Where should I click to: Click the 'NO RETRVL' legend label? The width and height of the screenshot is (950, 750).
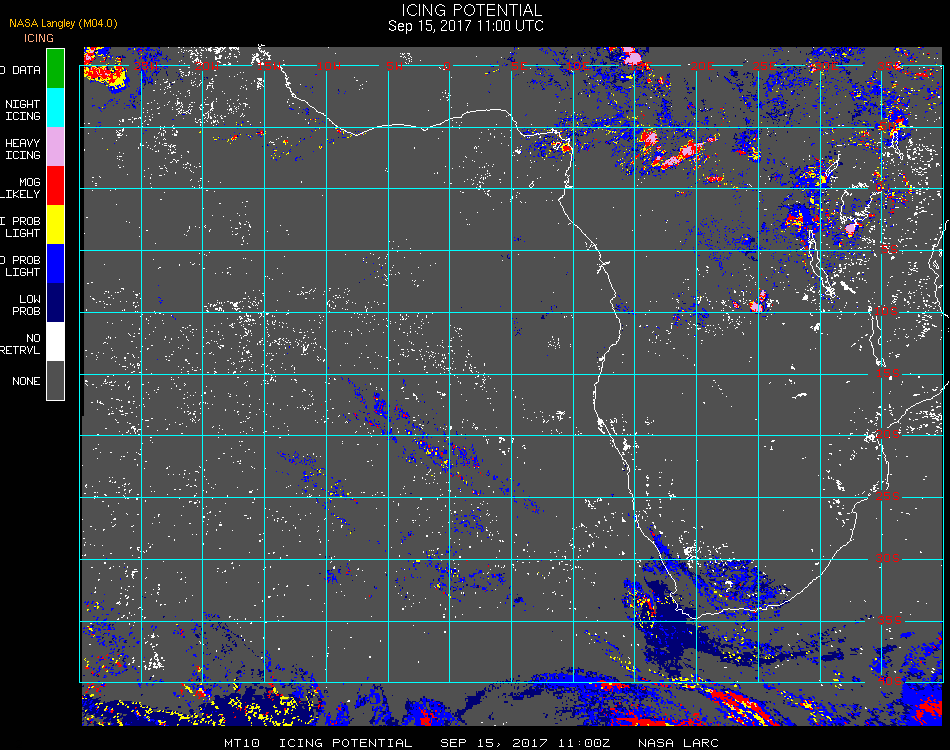21,344
